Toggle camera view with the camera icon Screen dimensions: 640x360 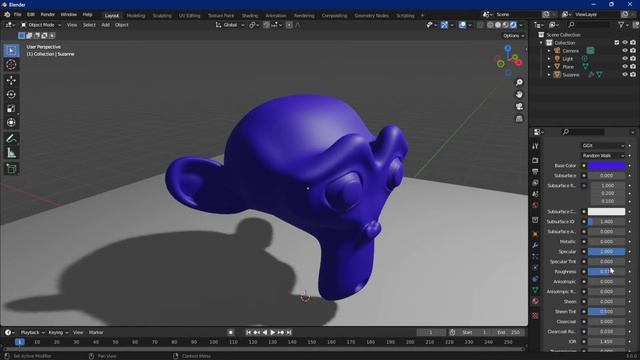click(519, 107)
